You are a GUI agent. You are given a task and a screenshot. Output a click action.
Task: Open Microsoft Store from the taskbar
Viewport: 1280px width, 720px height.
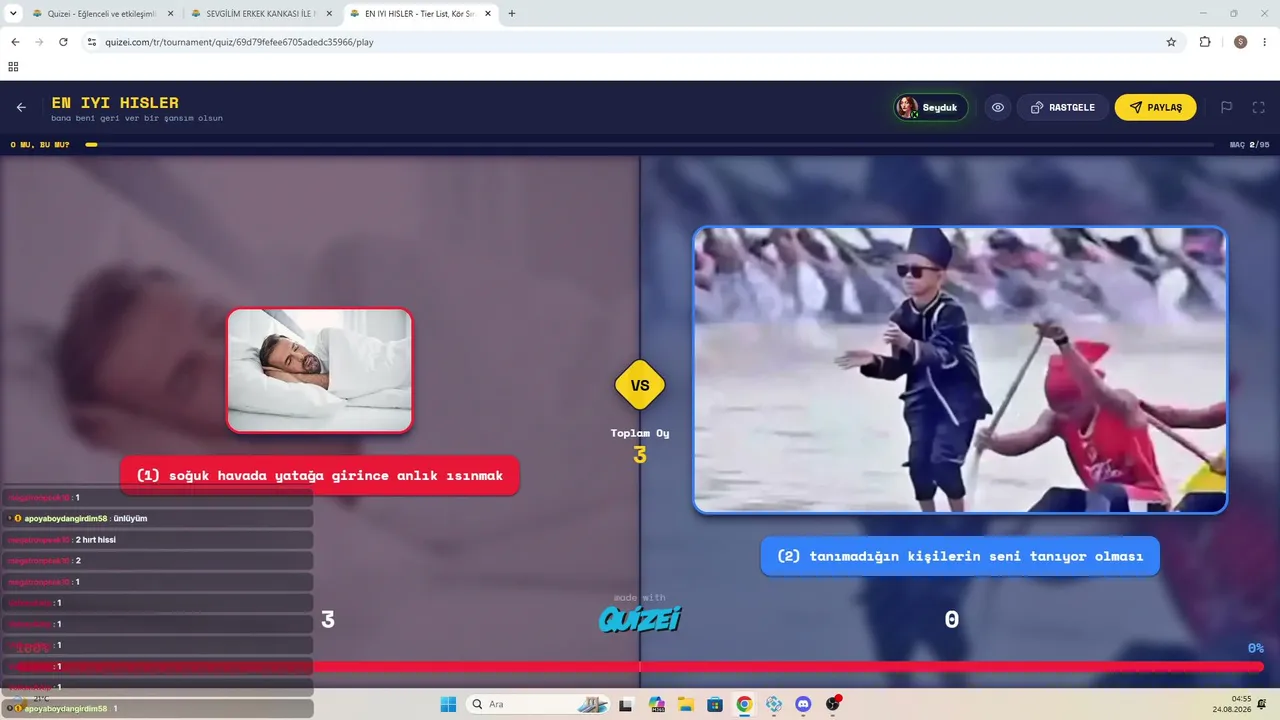click(715, 704)
